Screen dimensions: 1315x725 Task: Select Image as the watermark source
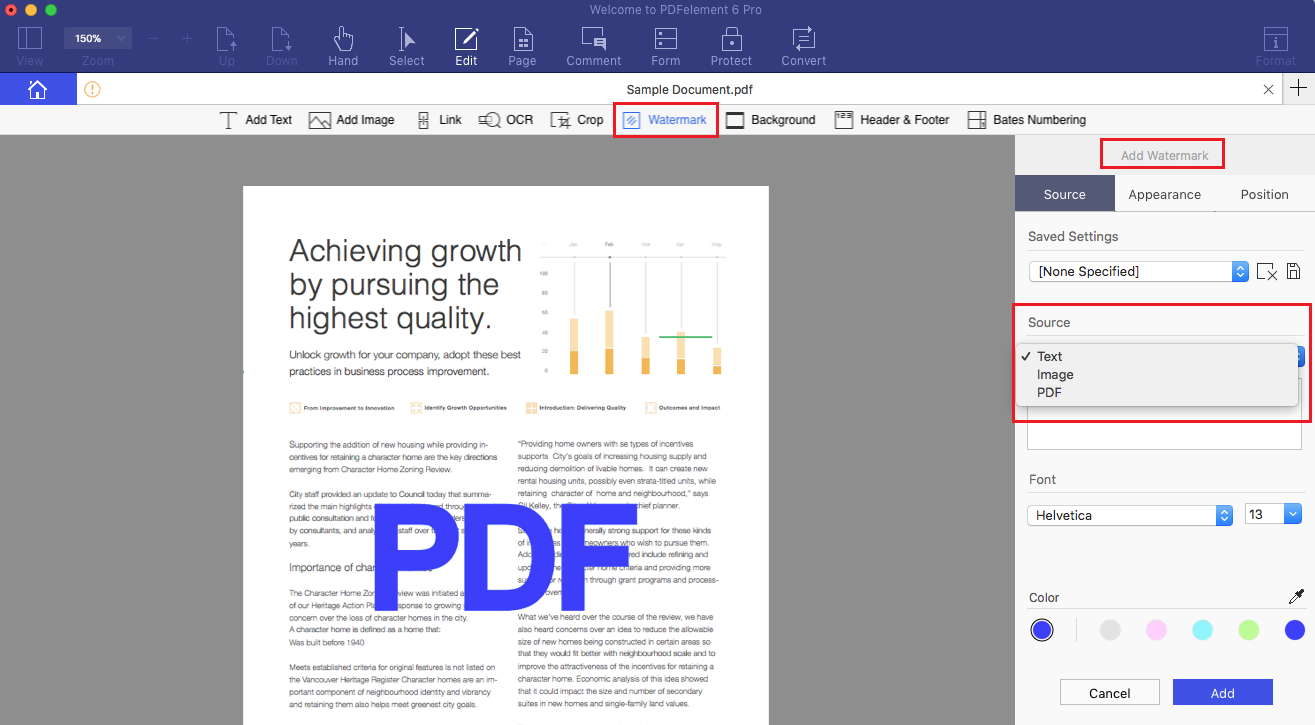coord(1055,374)
